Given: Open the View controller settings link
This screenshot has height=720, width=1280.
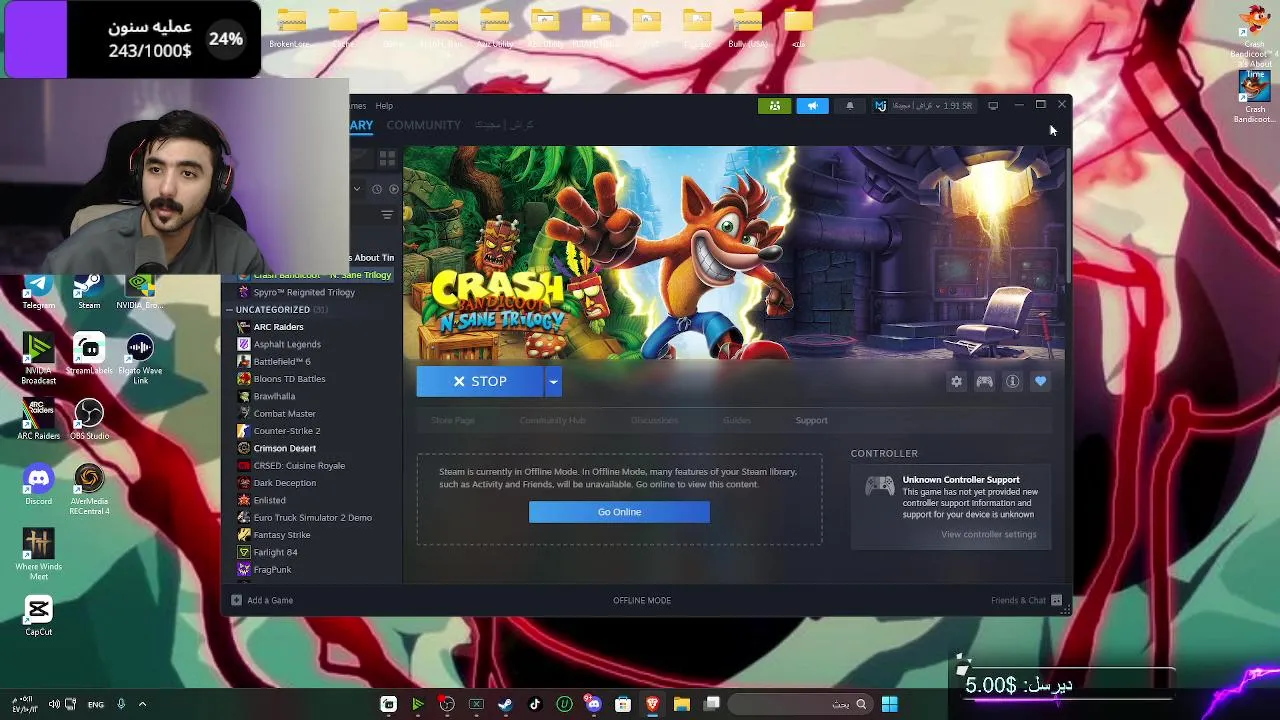Looking at the screenshot, I should (x=988, y=534).
